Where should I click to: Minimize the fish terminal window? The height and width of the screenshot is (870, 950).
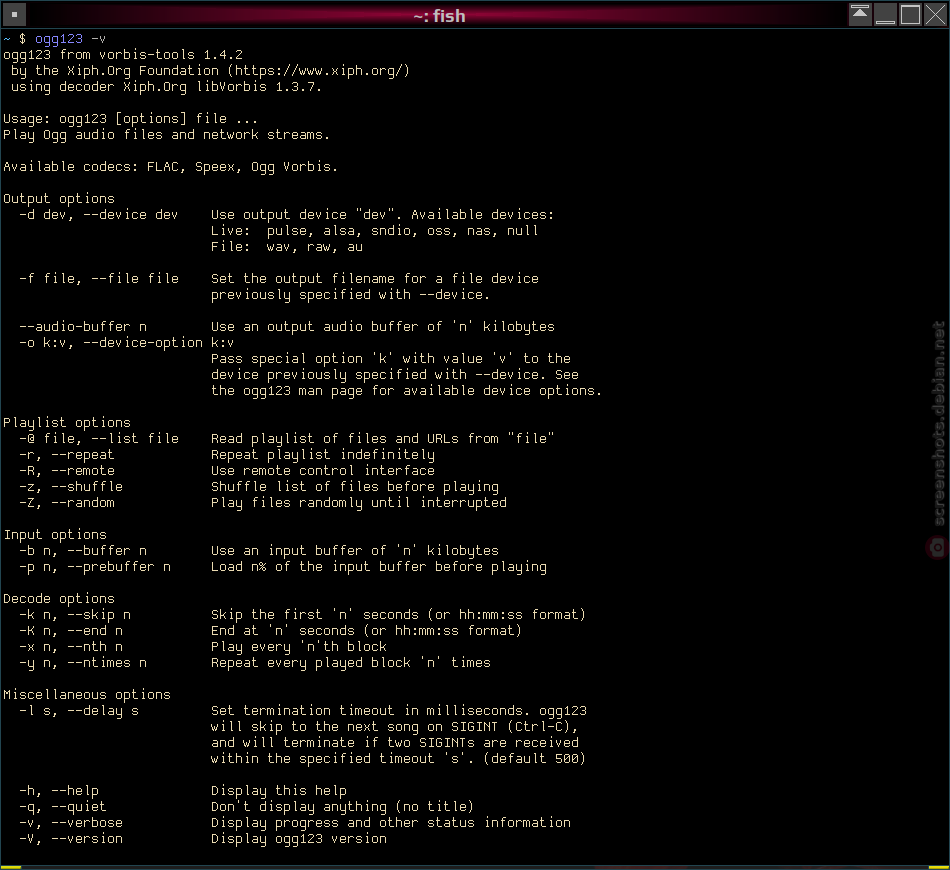coord(885,15)
